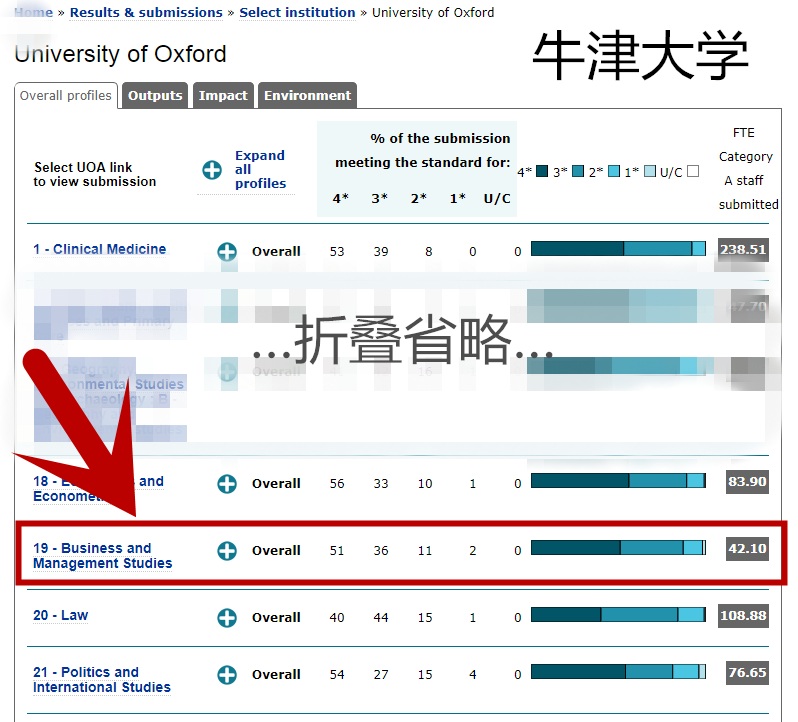The width and height of the screenshot is (798, 722).
Task: Click Clinical Medicine 4* value 53
Action: [337, 251]
